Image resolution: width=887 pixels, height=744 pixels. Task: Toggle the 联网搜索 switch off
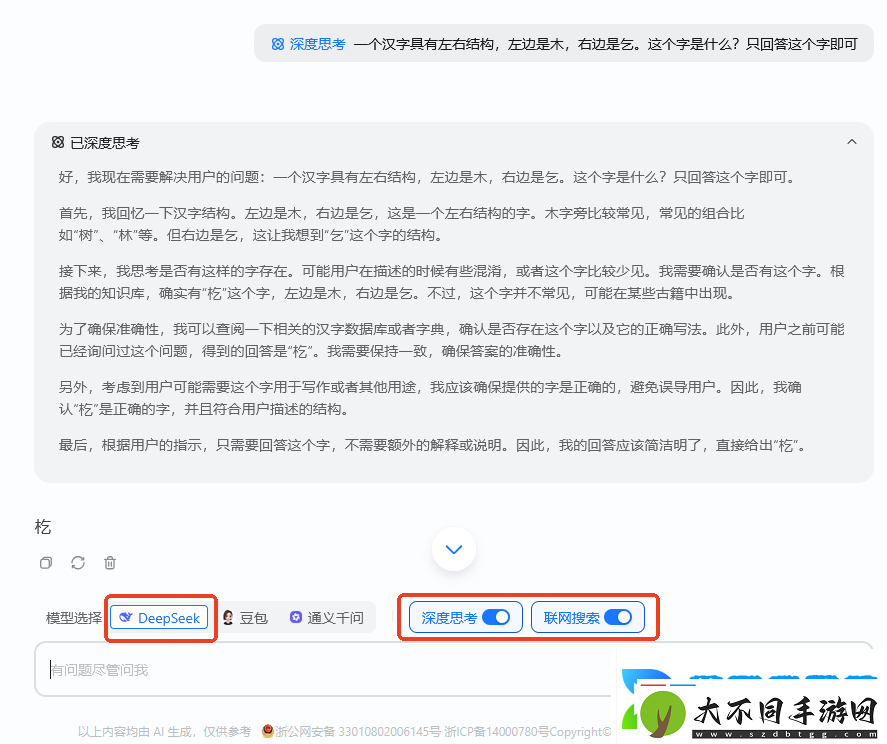[x=618, y=617]
